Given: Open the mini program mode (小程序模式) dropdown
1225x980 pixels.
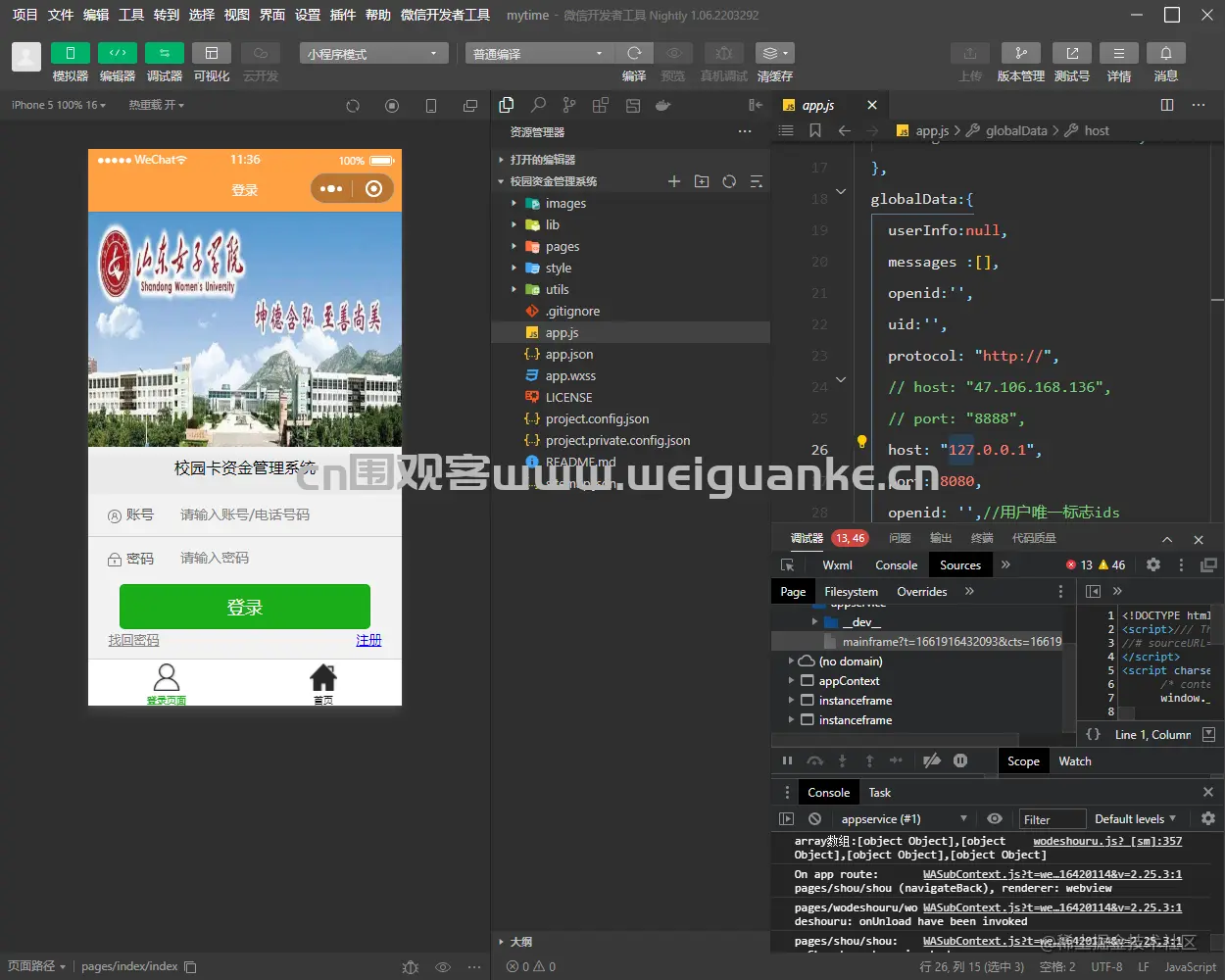Looking at the screenshot, I should coord(373,54).
